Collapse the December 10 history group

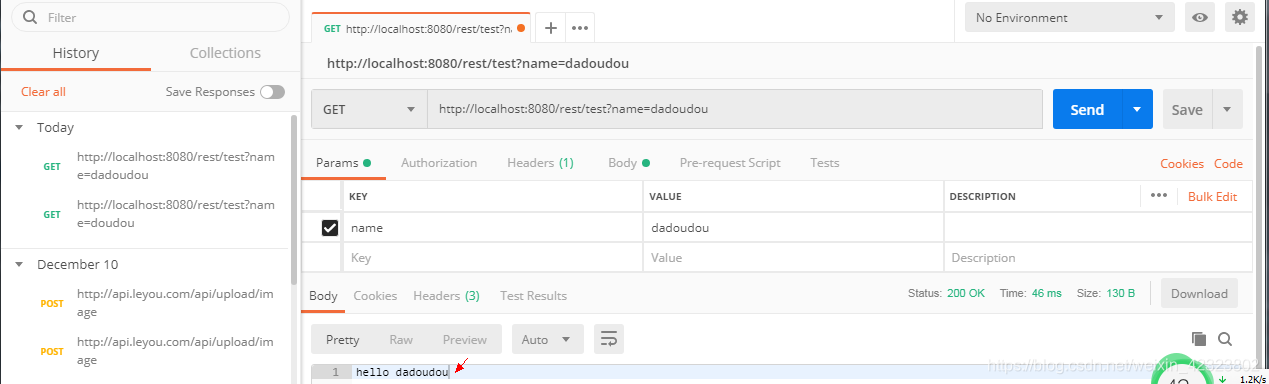(x=19, y=265)
